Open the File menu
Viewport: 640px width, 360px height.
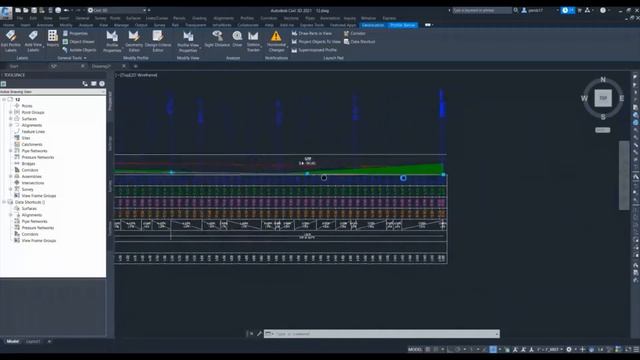(x=20, y=18)
